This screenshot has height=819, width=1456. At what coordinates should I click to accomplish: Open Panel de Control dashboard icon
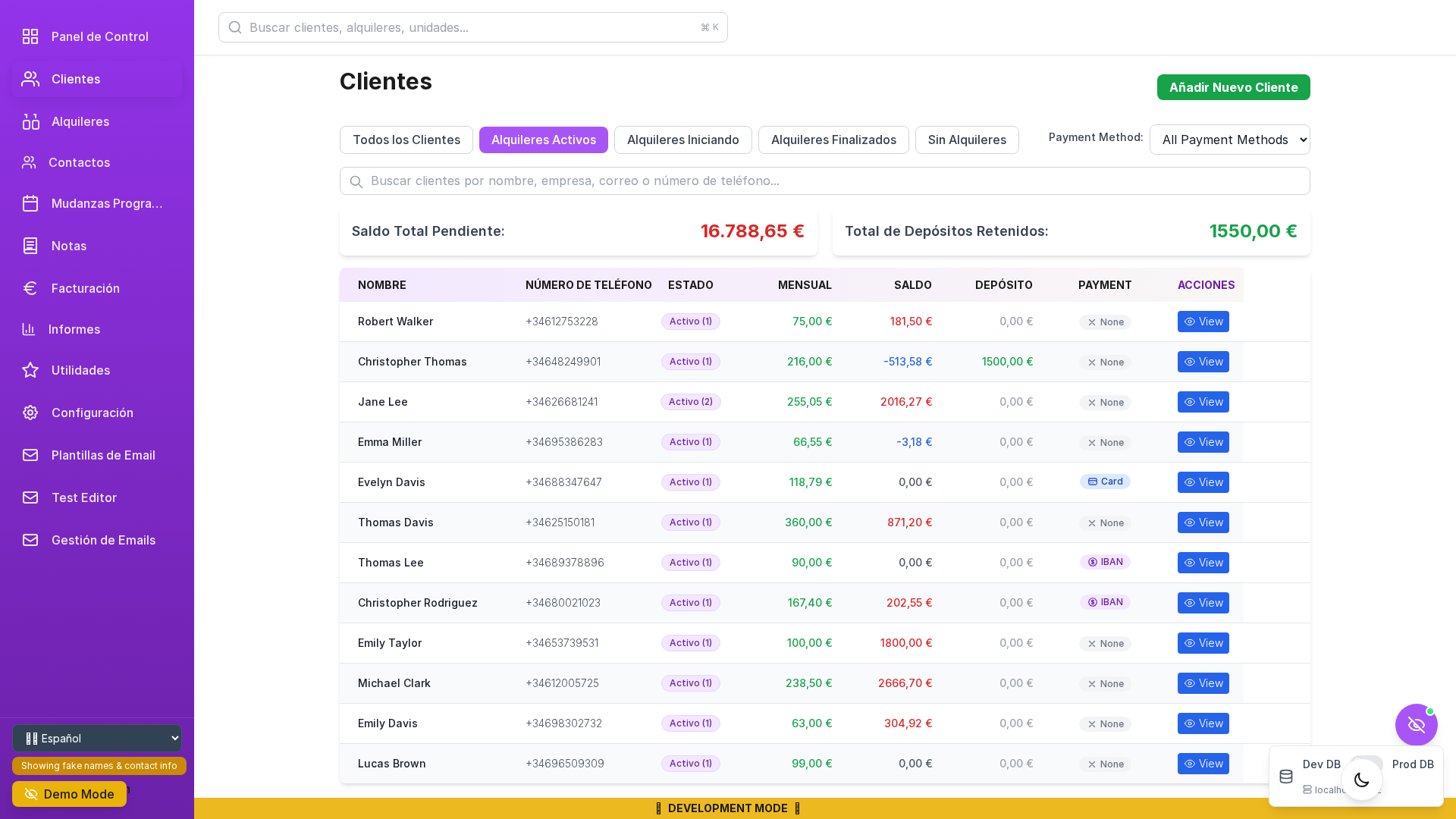click(30, 36)
